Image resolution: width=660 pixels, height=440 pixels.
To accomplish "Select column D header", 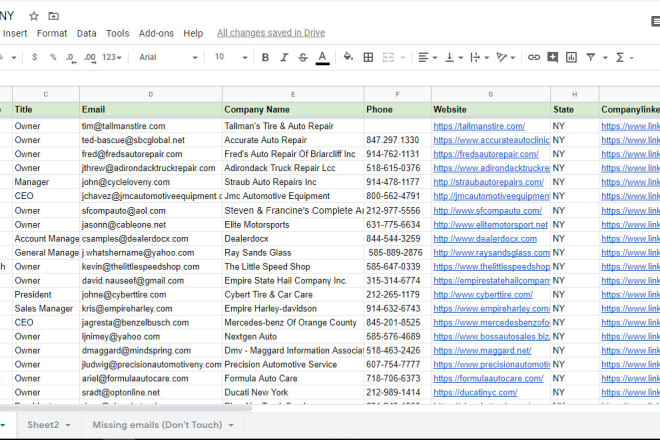I will pos(151,94).
